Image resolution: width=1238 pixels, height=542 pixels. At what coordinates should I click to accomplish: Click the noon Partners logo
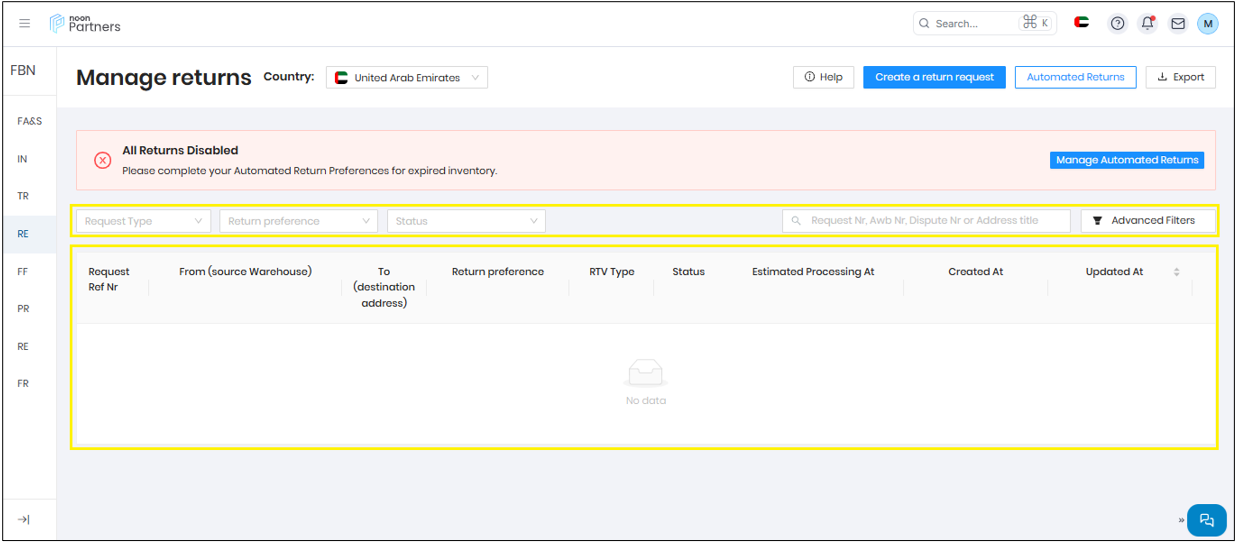[x=85, y=23]
